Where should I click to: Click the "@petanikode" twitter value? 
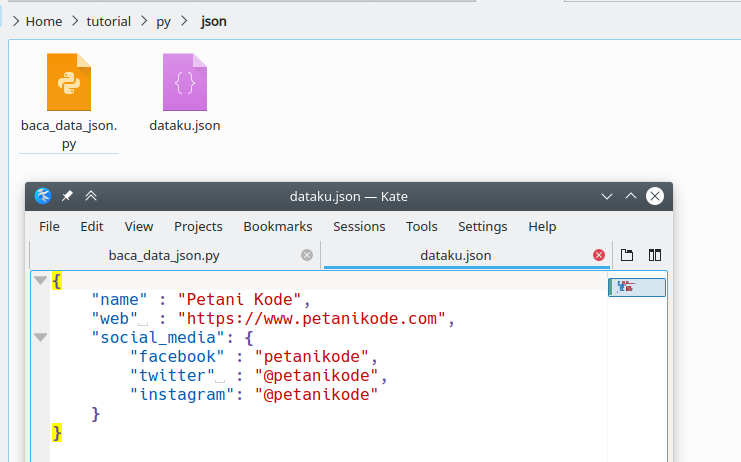tap(317, 375)
